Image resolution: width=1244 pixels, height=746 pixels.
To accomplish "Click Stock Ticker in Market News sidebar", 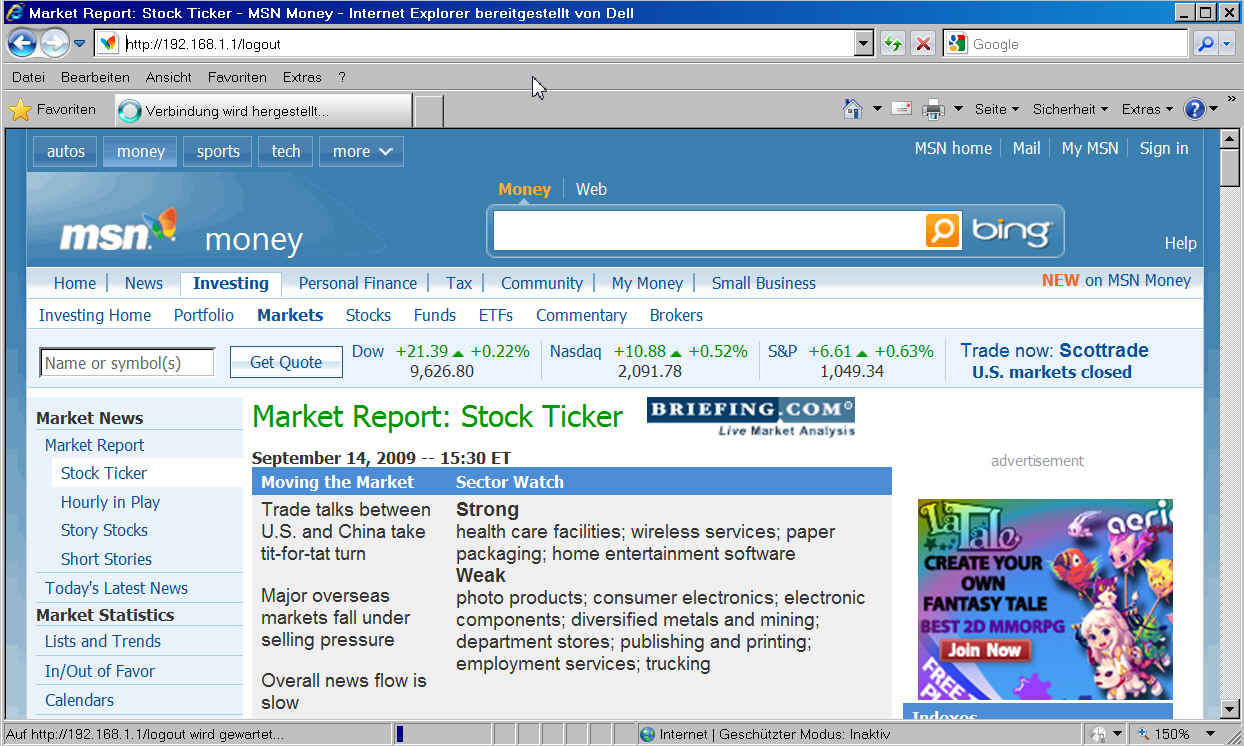I will pos(104,473).
